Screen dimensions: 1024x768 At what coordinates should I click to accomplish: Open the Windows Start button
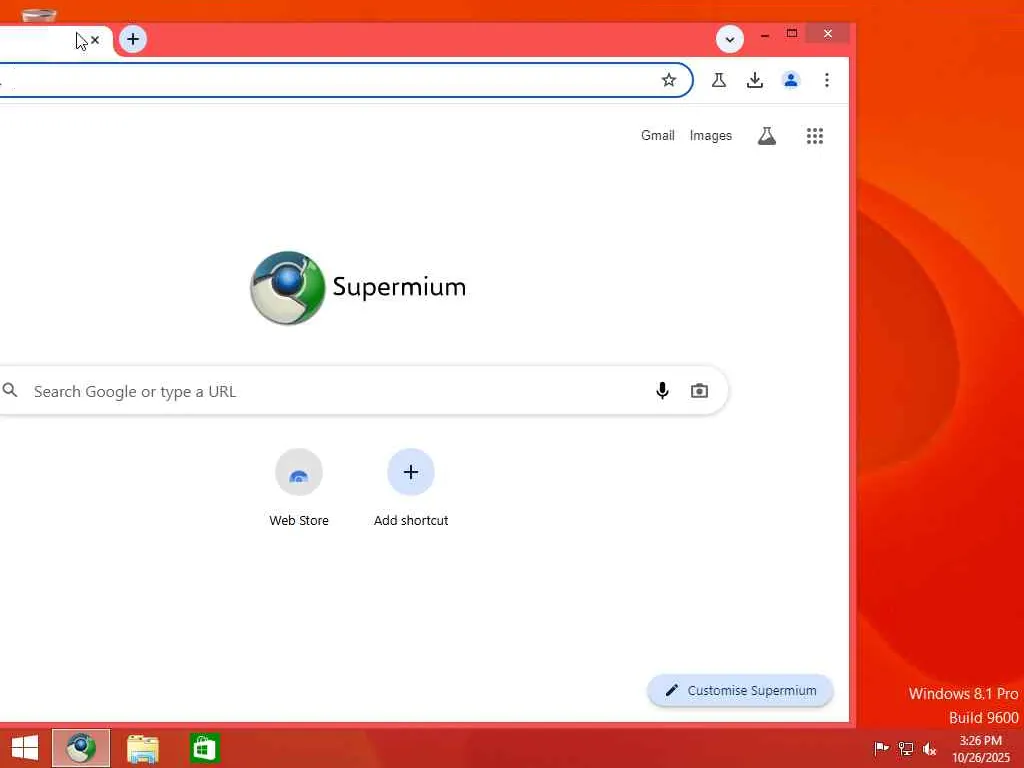pos(25,748)
